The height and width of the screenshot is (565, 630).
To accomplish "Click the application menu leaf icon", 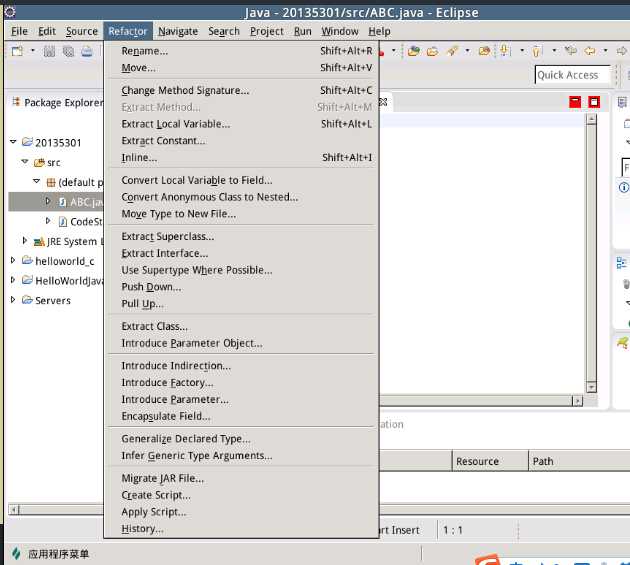I will click(16, 553).
